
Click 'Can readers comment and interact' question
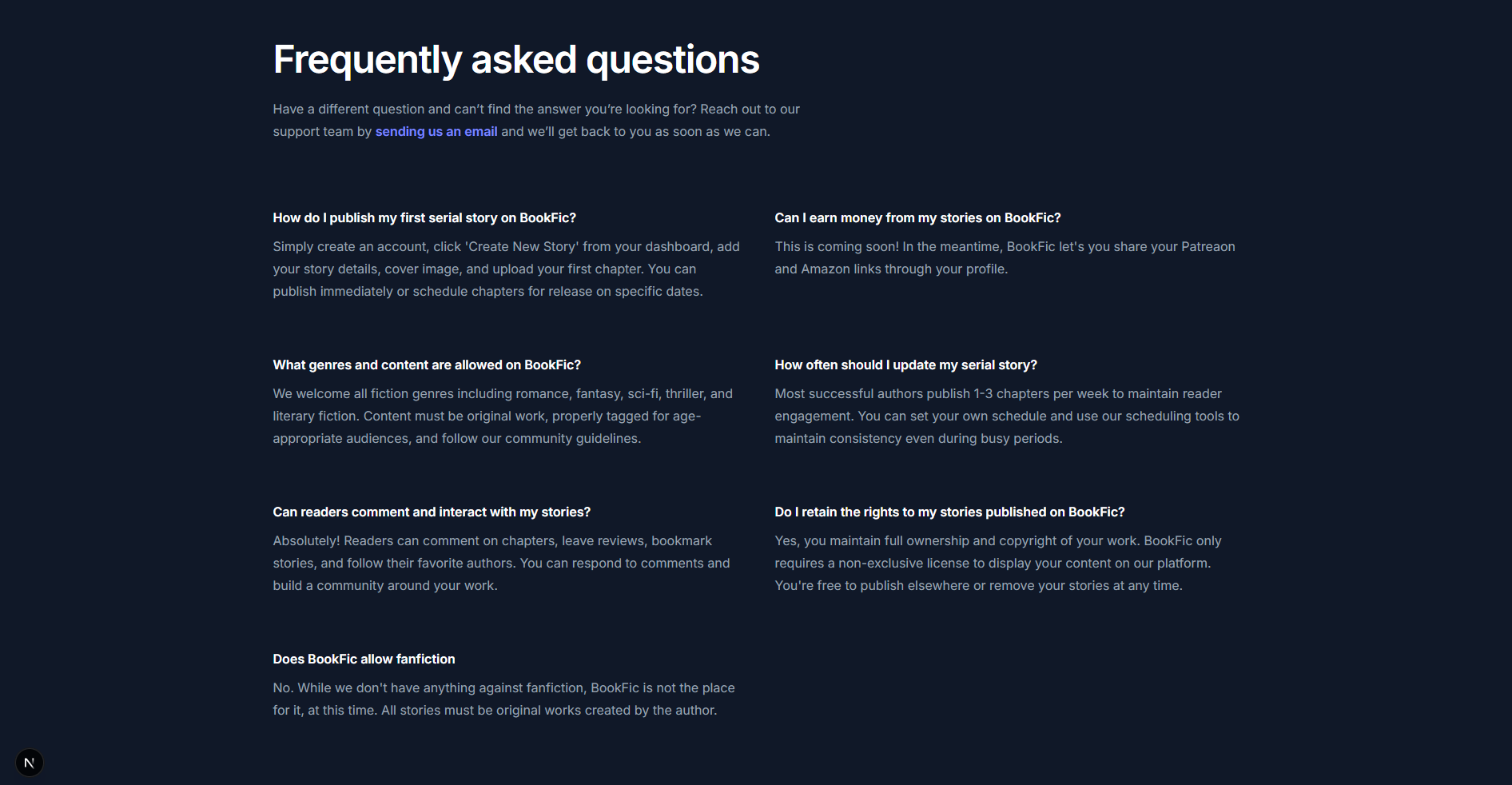431,512
